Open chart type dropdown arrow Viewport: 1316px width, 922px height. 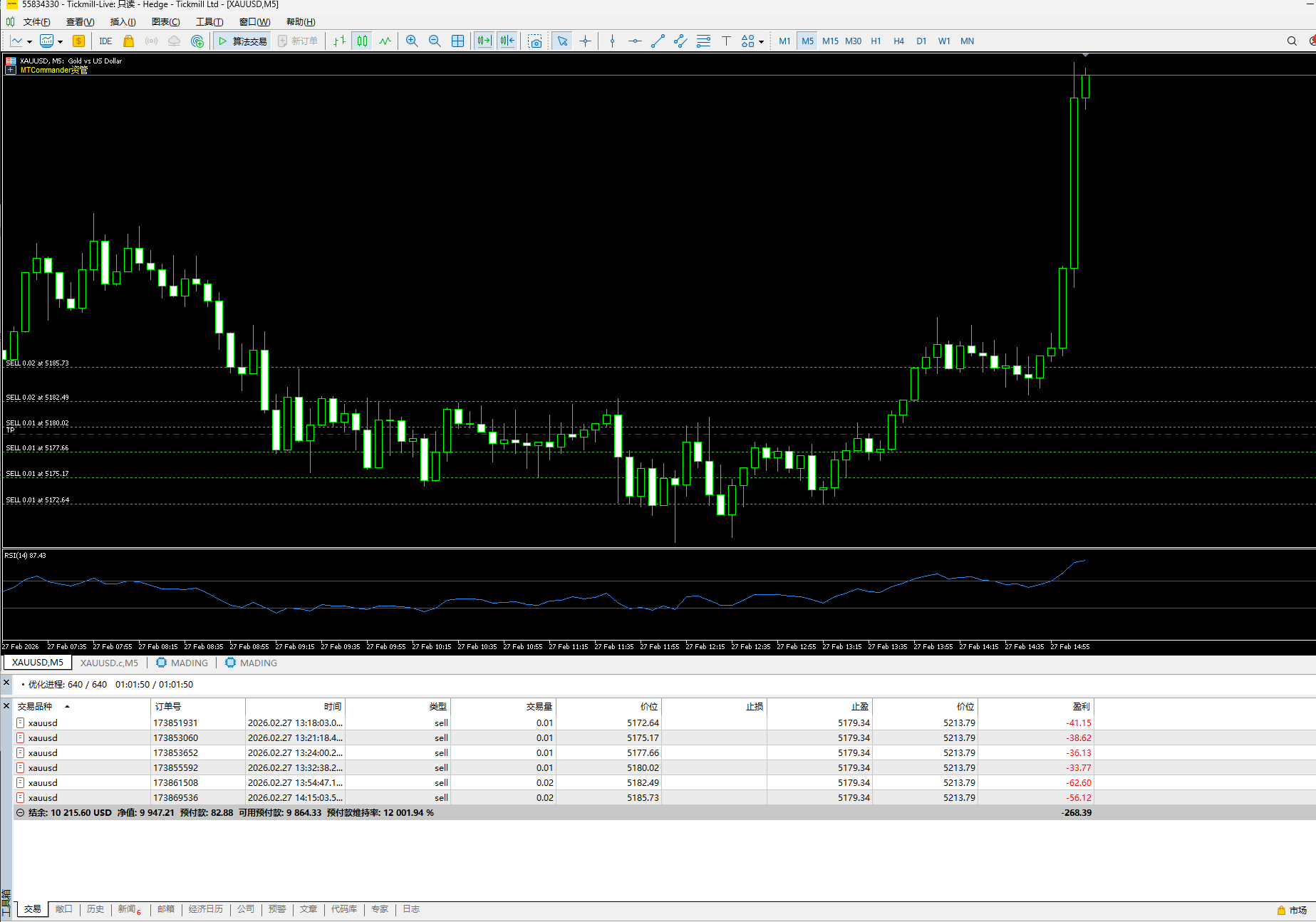[29, 42]
